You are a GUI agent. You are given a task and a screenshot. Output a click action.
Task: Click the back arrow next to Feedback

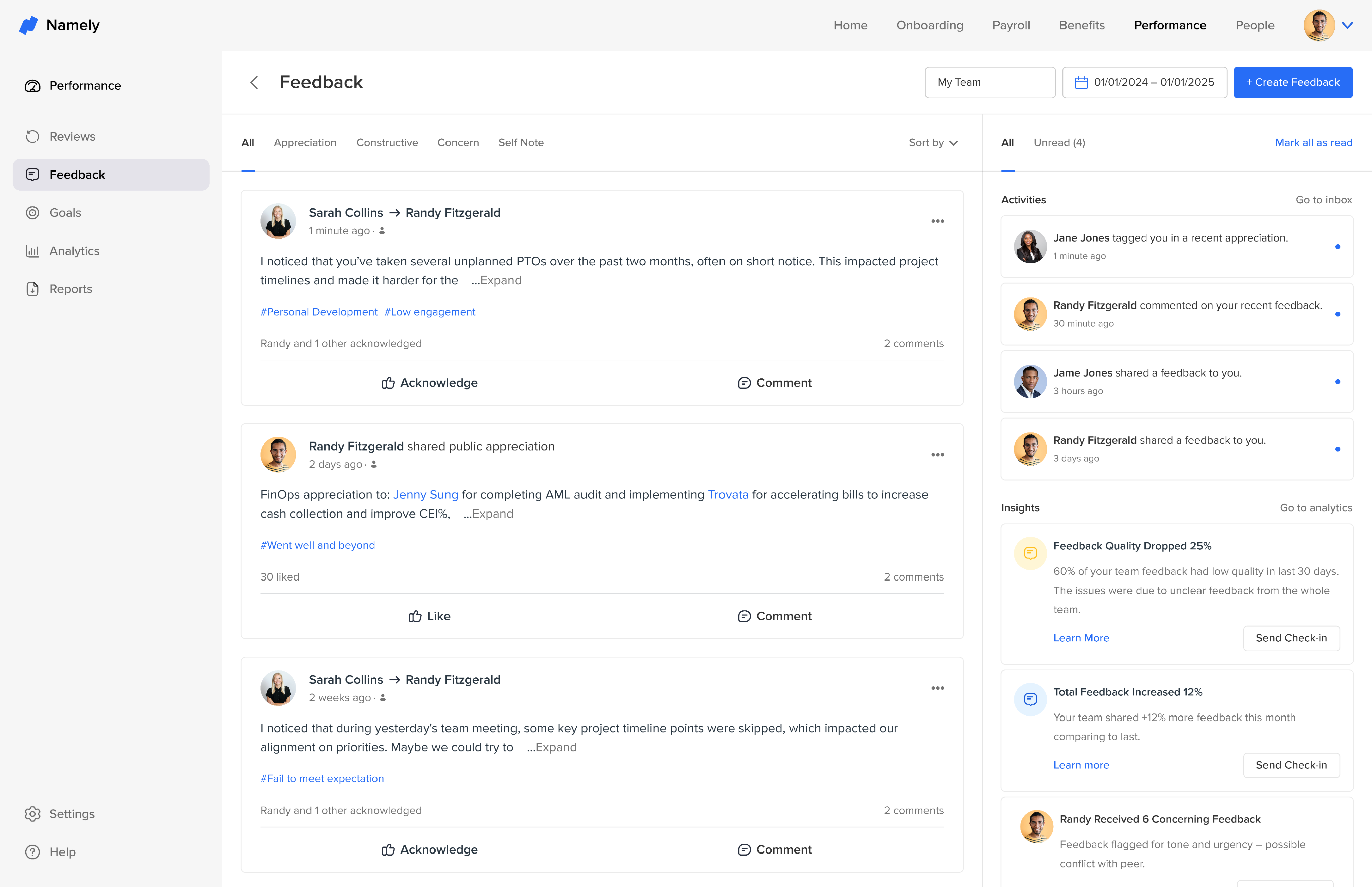pyautogui.click(x=254, y=82)
